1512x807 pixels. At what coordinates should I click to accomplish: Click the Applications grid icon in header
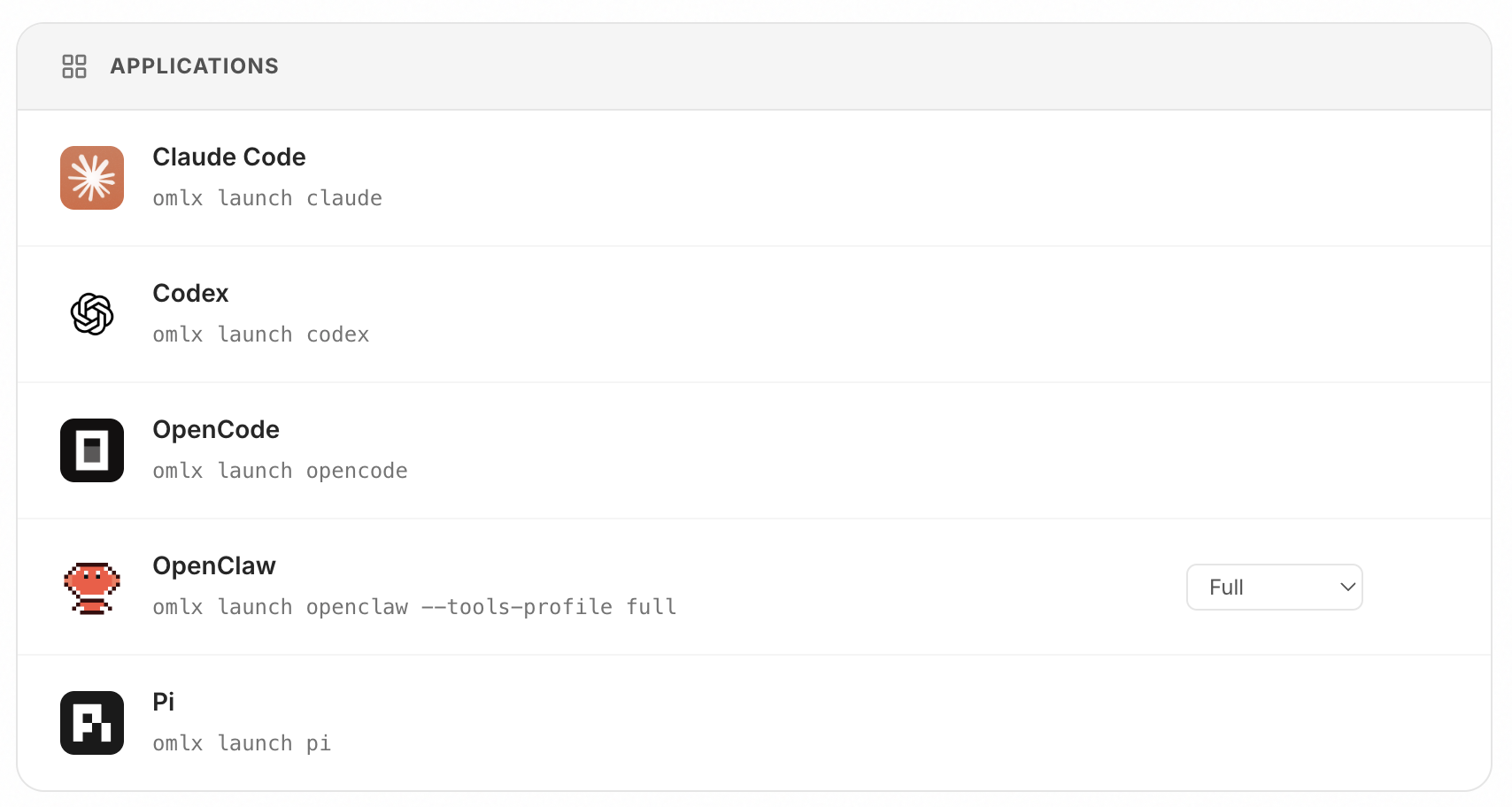[x=74, y=66]
